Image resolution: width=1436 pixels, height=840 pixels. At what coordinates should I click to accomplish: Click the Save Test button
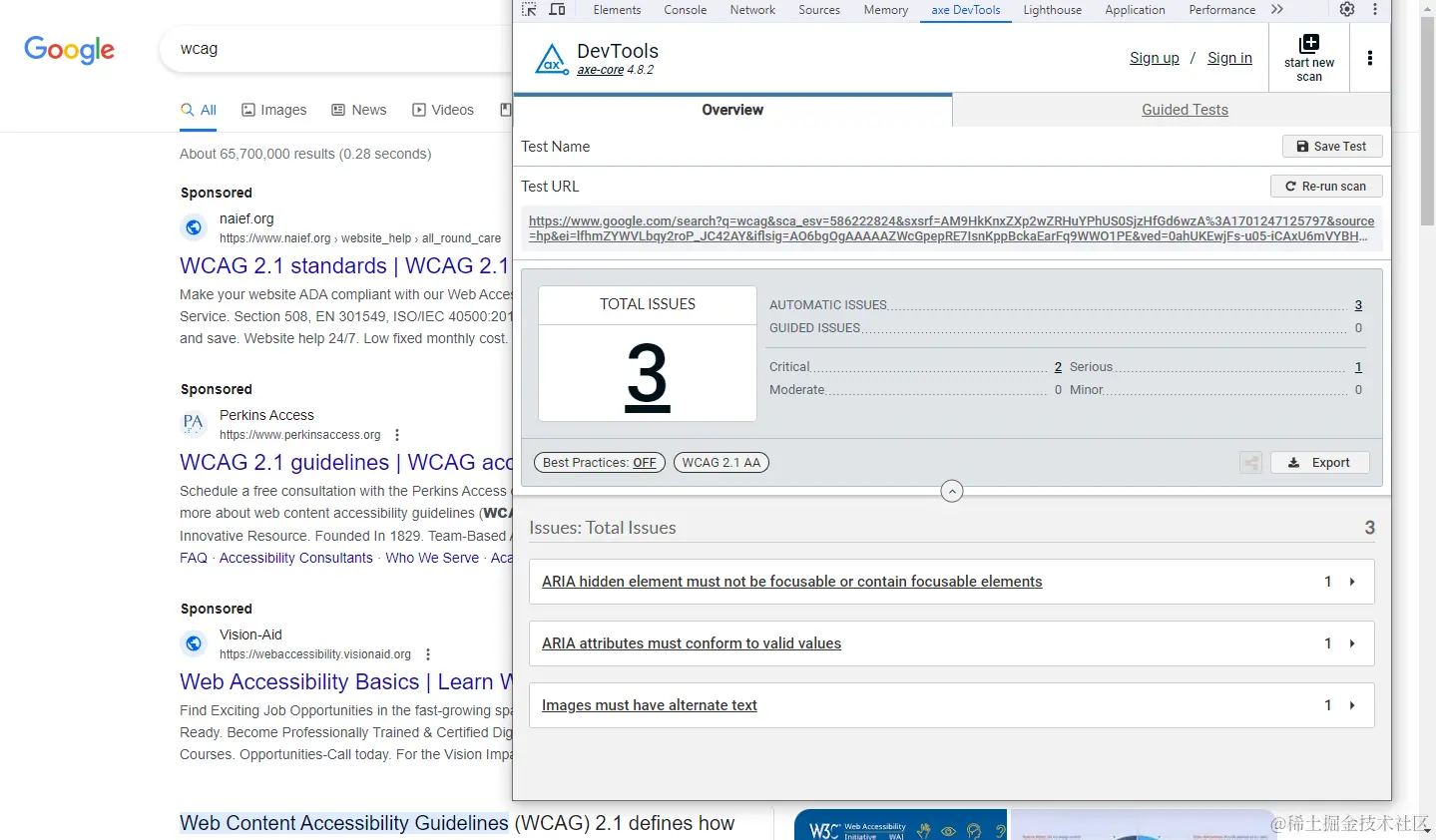pos(1332,147)
